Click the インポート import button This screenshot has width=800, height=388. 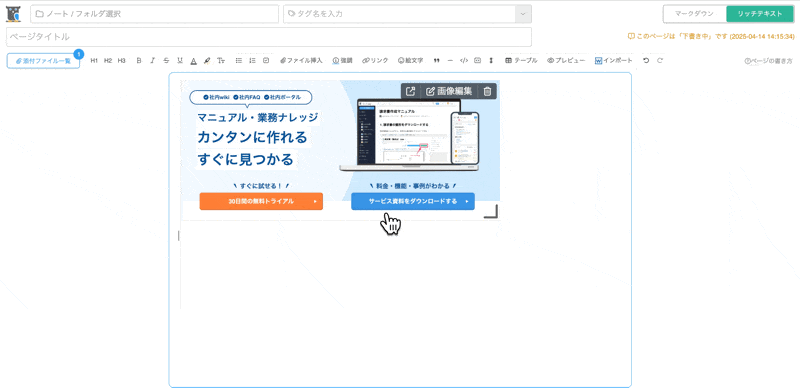pos(614,60)
